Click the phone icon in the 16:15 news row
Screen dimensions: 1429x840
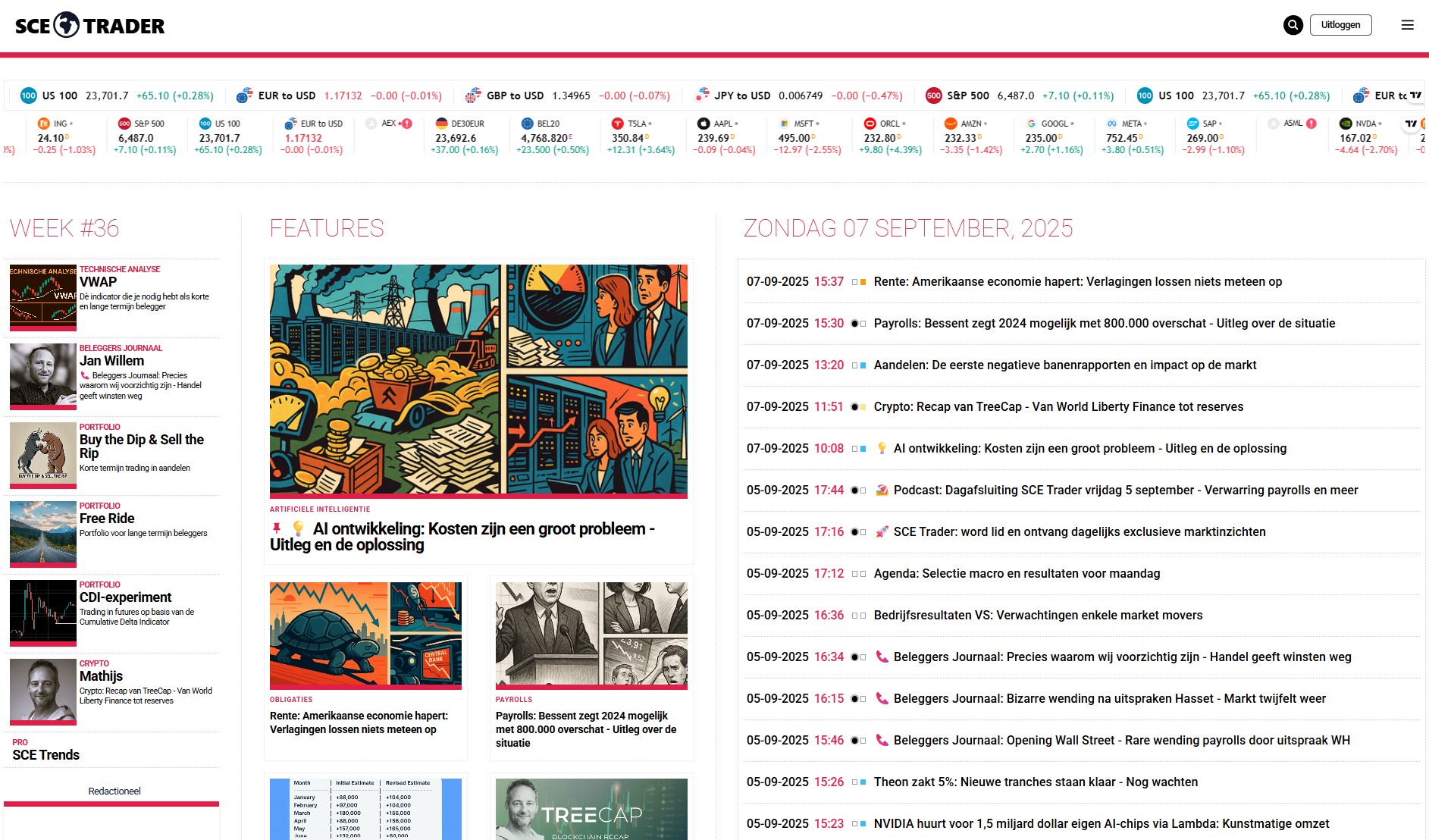point(882,698)
